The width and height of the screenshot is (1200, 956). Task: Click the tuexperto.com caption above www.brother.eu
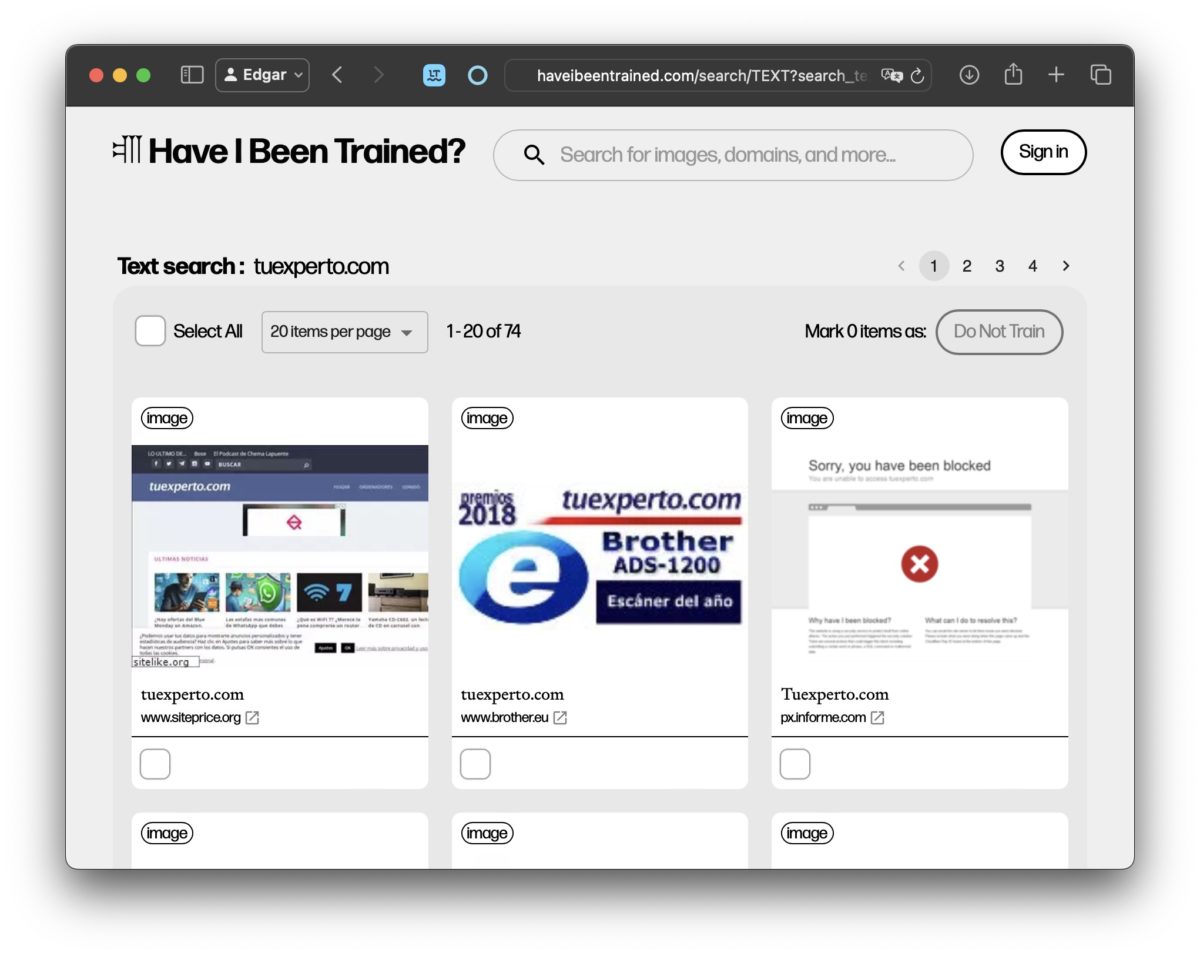pyautogui.click(x=513, y=694)
